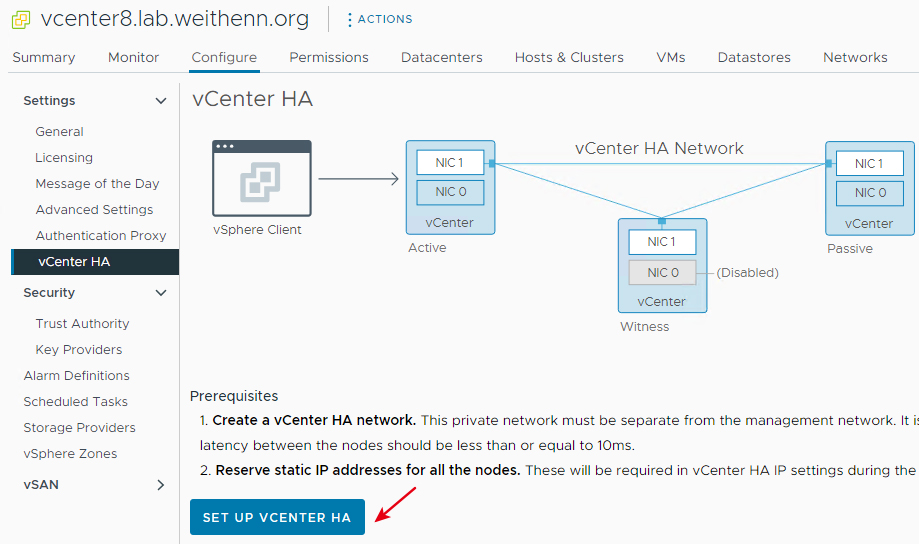
Task: Click NIC 1 on the Witness node
Action: [x=662, y=242]
